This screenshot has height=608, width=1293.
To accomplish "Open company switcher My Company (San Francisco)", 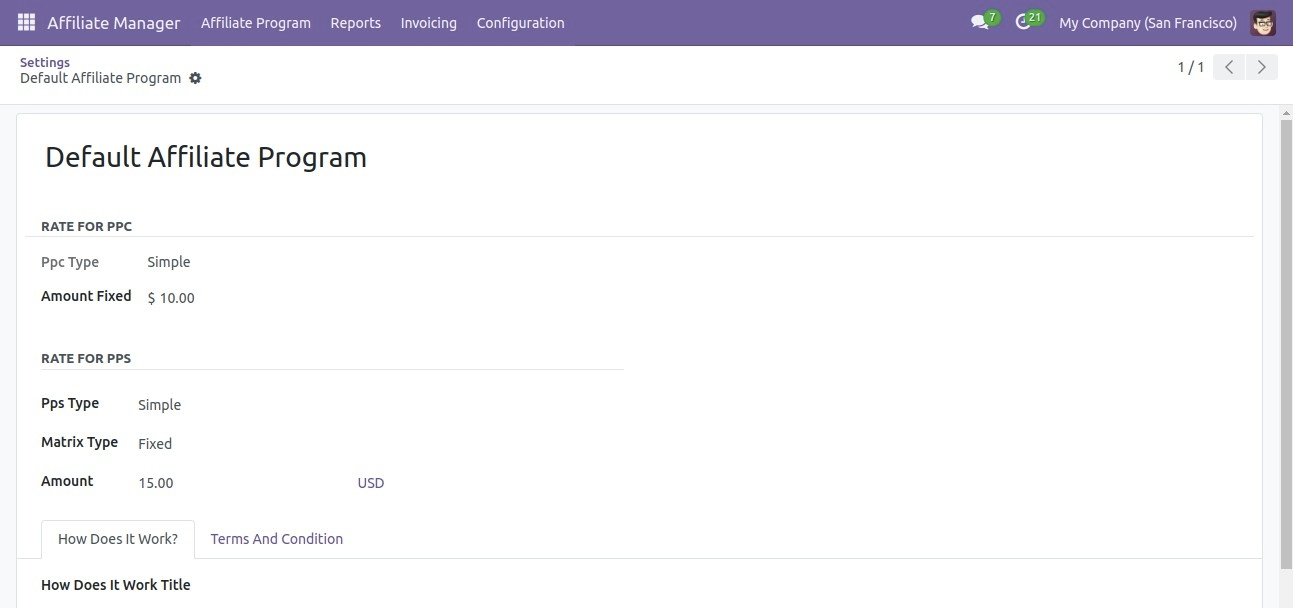I will point(1148,22).
